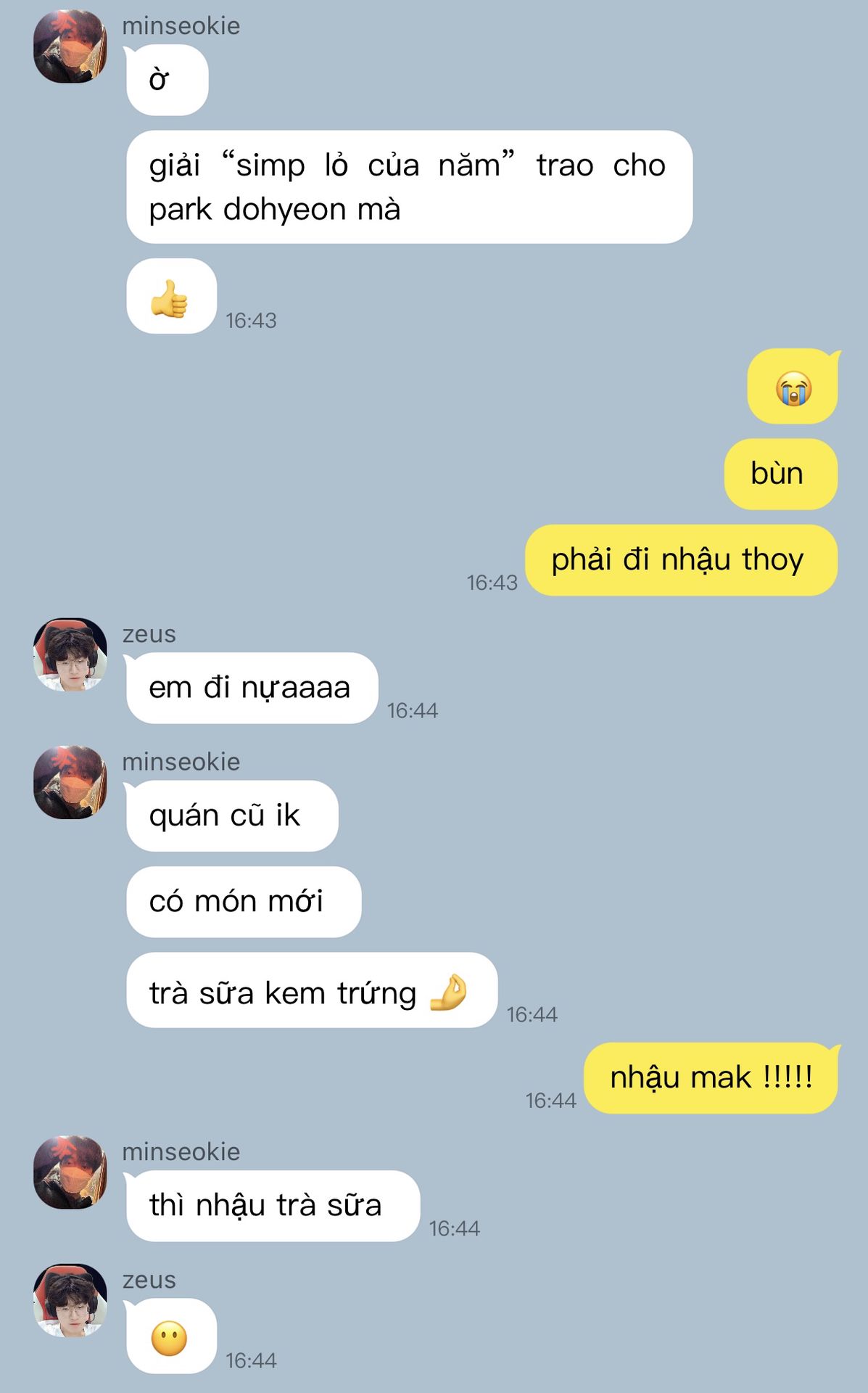Tap minseokie's avatar at the top
This screenshot has height=1393, width=868.
[70, 46]
